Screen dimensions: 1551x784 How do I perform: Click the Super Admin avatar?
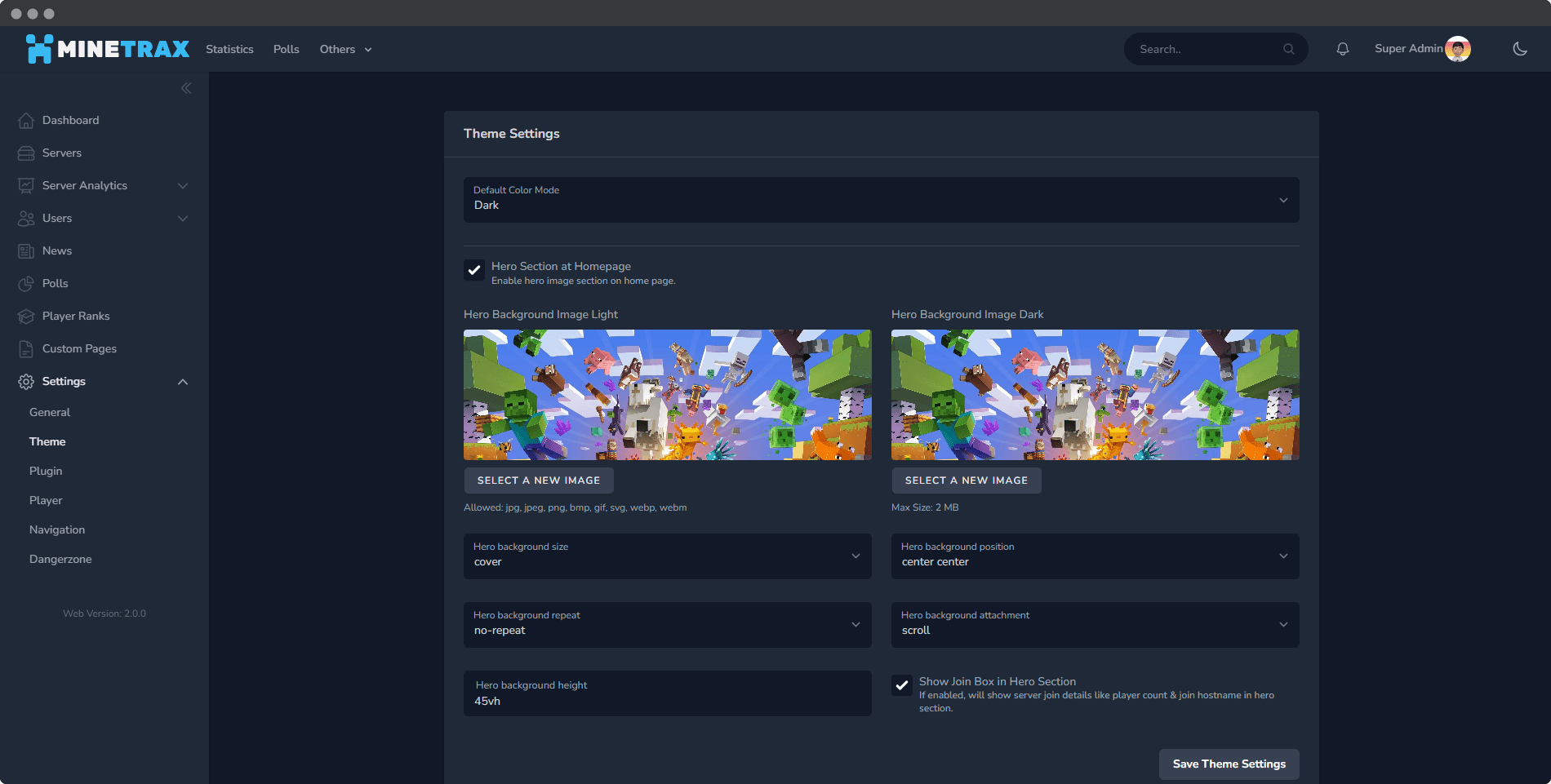click(1457, 49)
